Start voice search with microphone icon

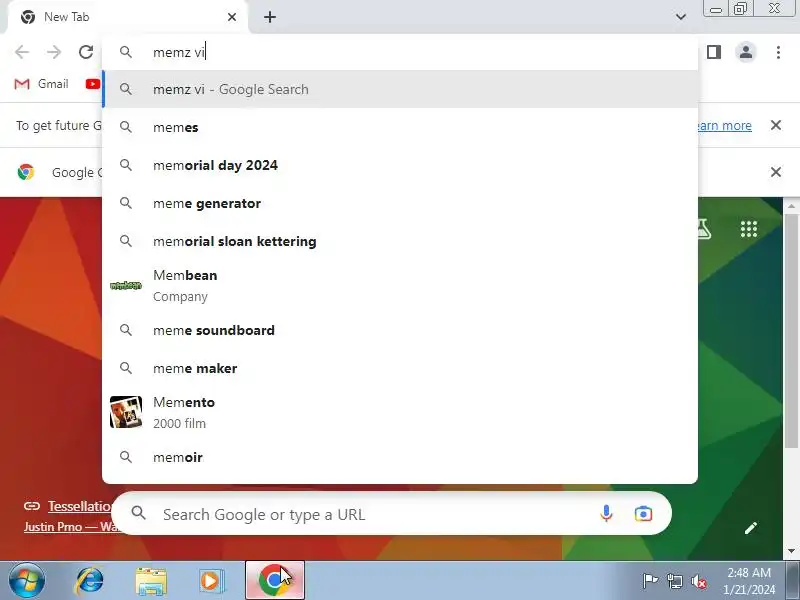(606, 513)
